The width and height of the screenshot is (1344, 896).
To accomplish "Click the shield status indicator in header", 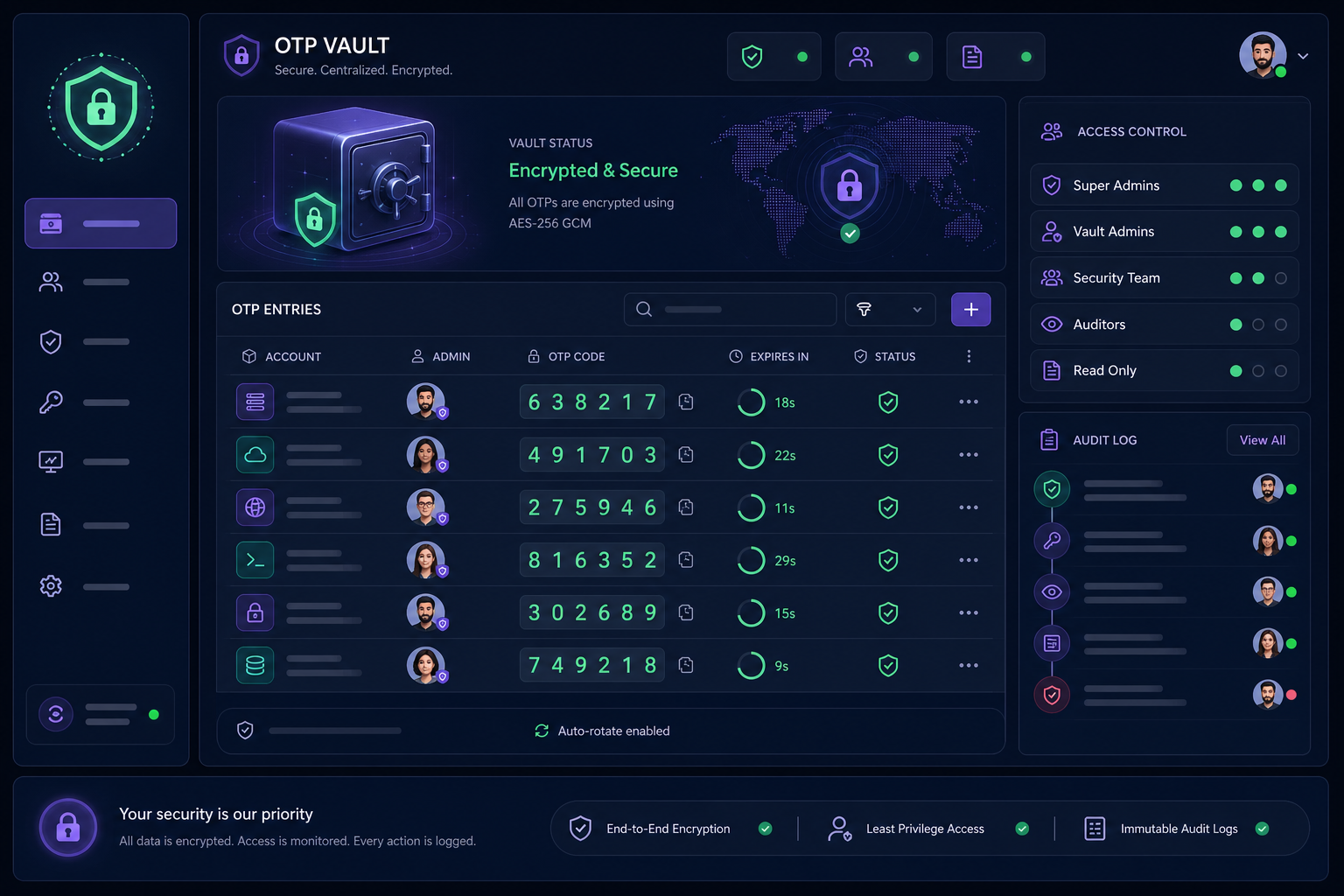I will coord(773,57).
